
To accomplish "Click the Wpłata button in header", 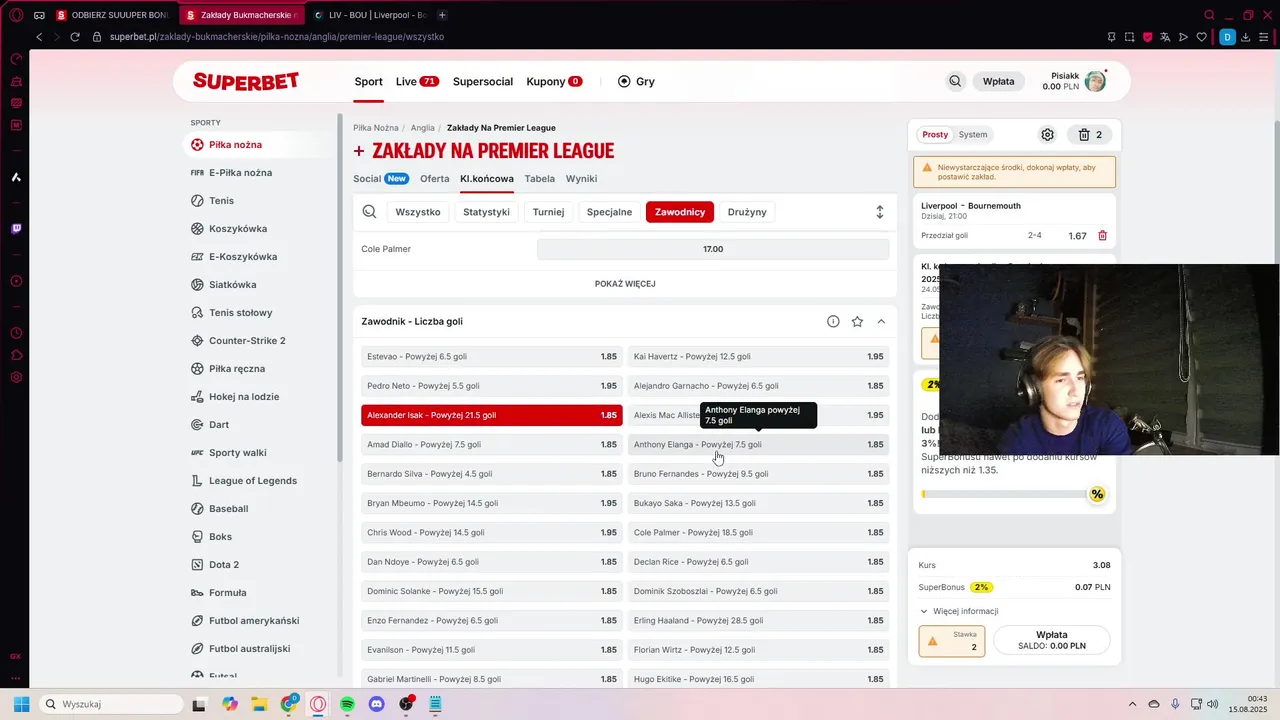I will 998,82.
